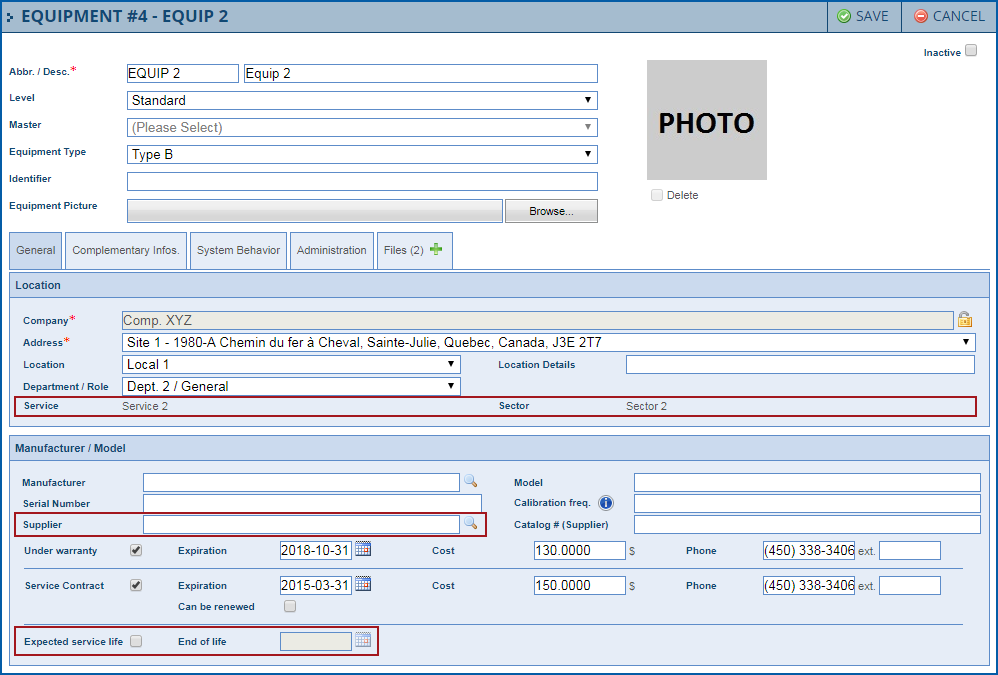
Task: Open the Department / Role dropdown
Action: [292, 386]
